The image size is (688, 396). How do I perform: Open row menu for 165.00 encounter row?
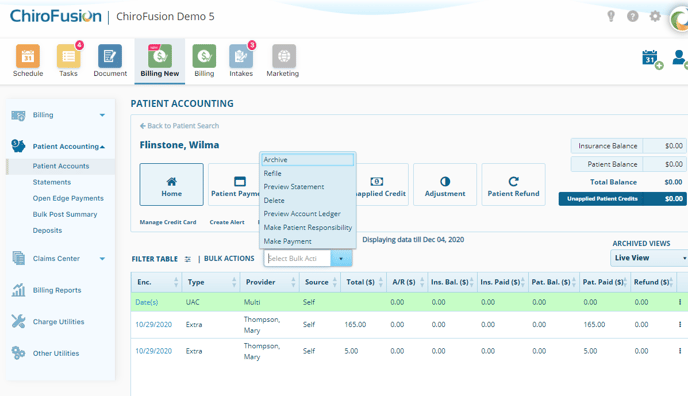point(680,325)
